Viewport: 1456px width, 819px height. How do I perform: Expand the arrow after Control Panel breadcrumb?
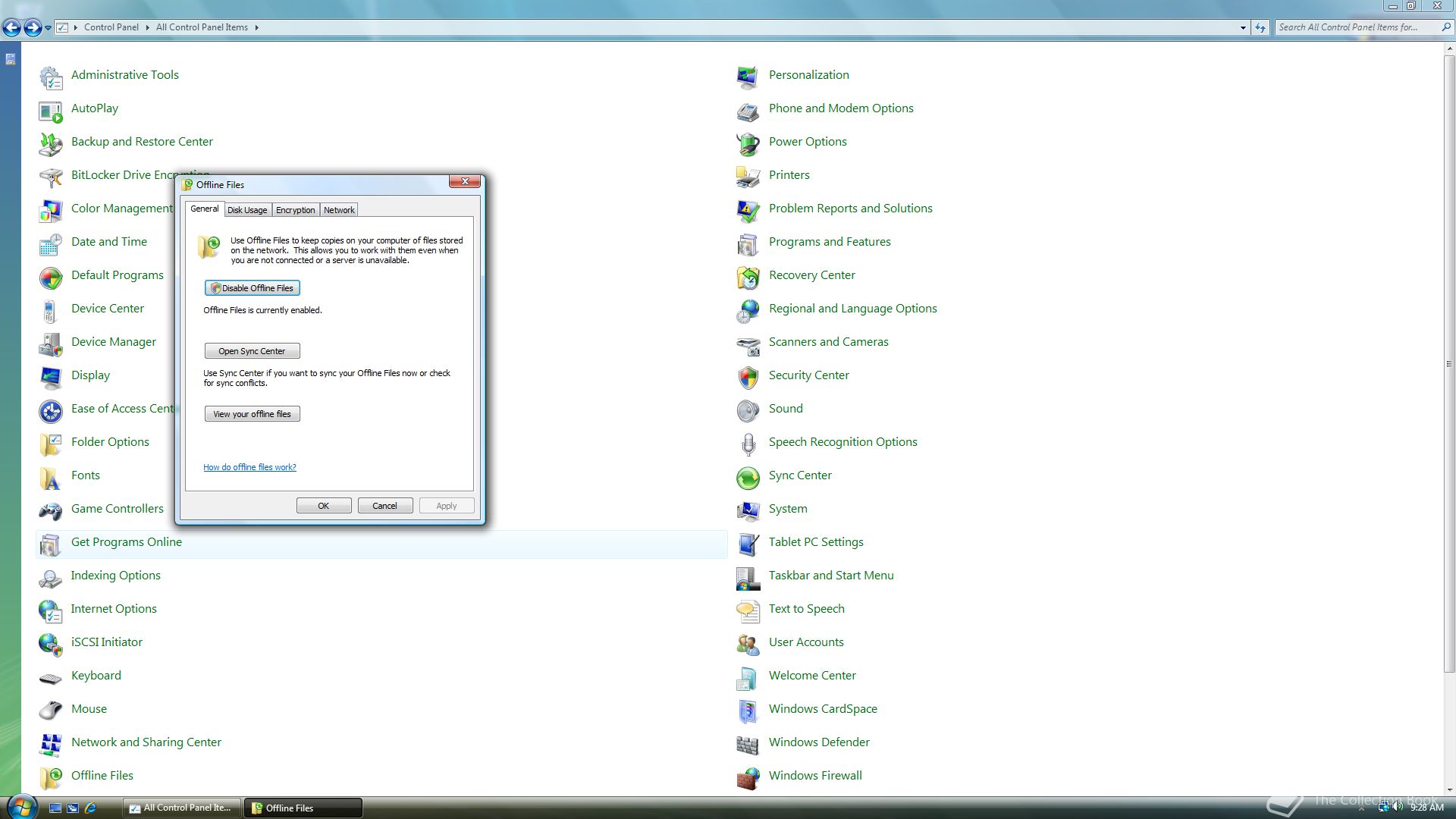pos(147,27)
